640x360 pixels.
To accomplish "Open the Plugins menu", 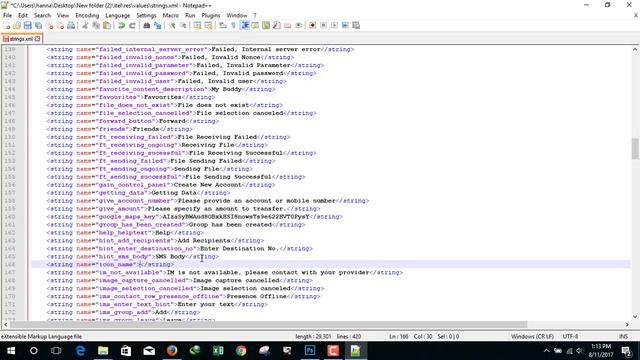I will [211, 15].
